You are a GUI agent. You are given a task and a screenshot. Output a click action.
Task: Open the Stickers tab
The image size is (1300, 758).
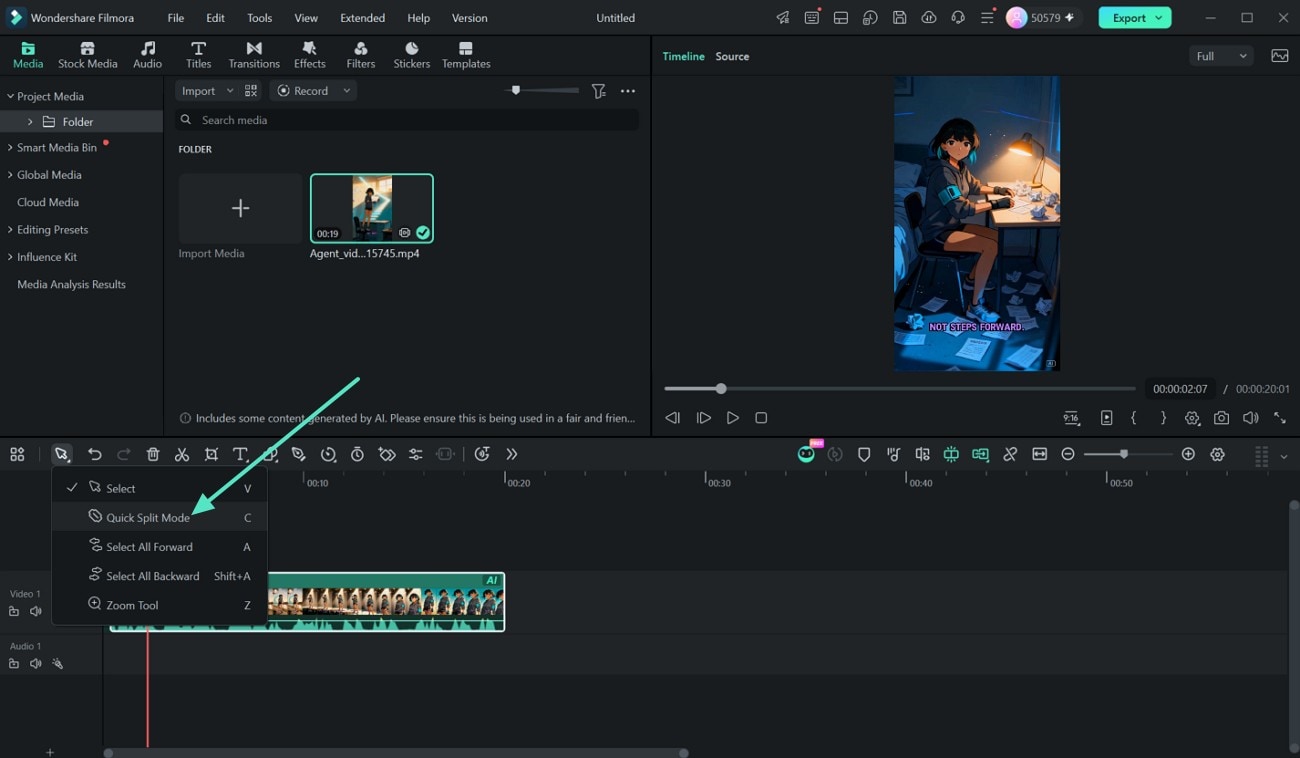click(411, 55)
